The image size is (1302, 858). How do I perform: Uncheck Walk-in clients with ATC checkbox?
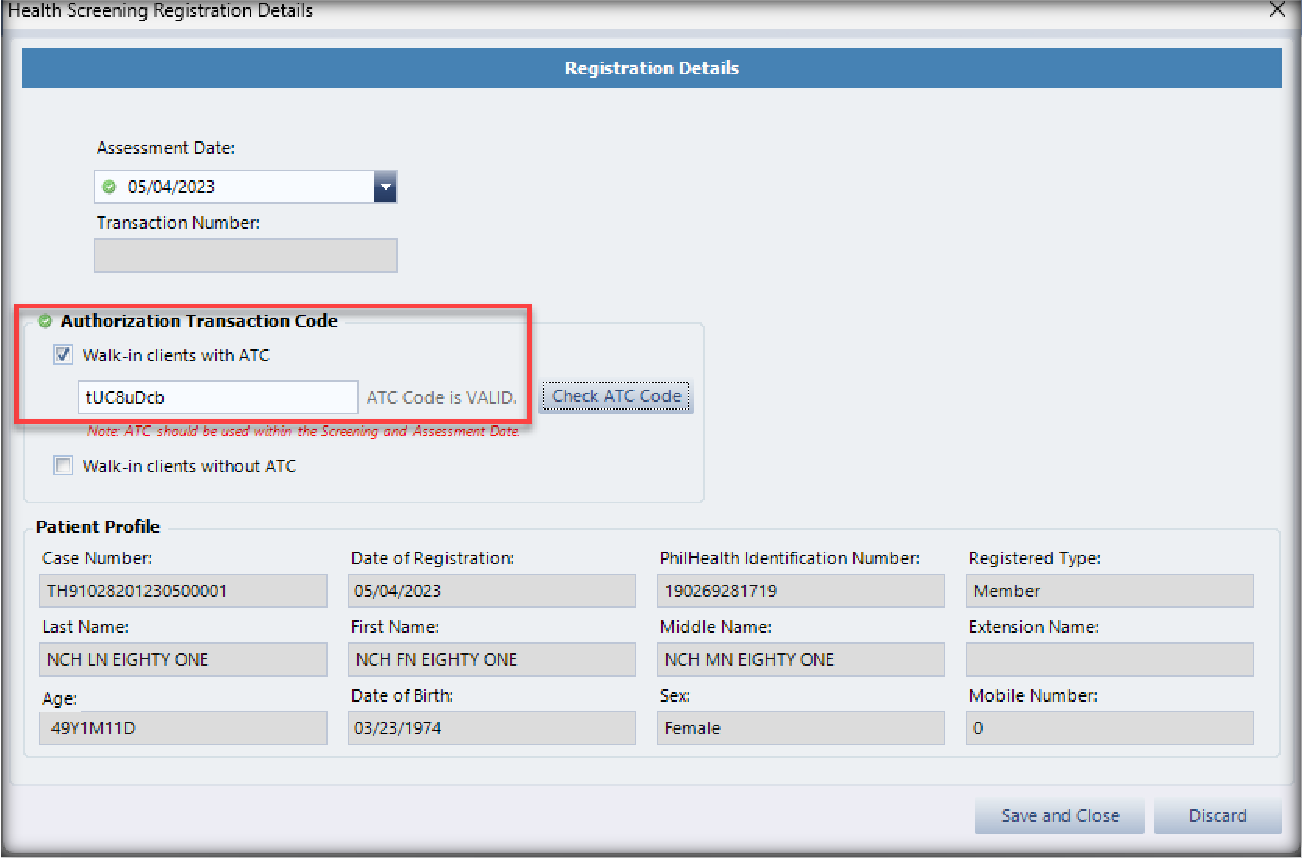(64, 354)
